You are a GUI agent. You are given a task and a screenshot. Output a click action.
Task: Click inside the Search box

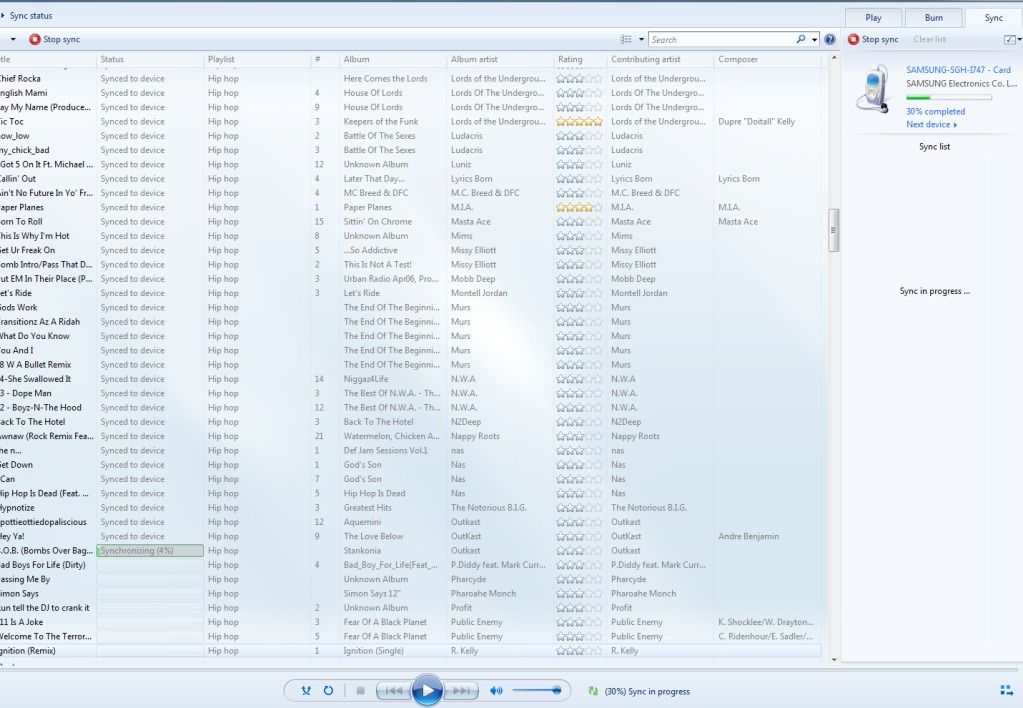[721, 39]
